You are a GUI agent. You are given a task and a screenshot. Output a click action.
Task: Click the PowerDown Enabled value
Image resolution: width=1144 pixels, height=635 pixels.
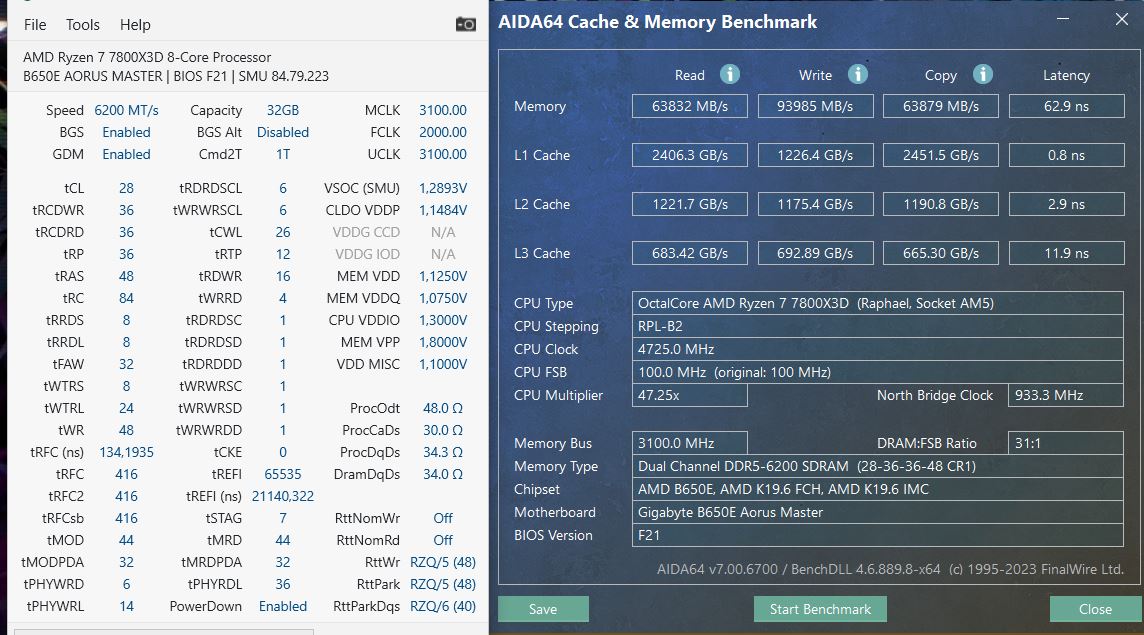point(282,606)
